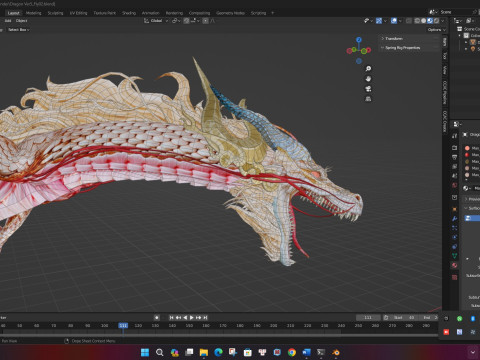The width and height of the screenshot is (480, 360).
Task: Open the Object Constraints tab icon
Action: point(454,246)
